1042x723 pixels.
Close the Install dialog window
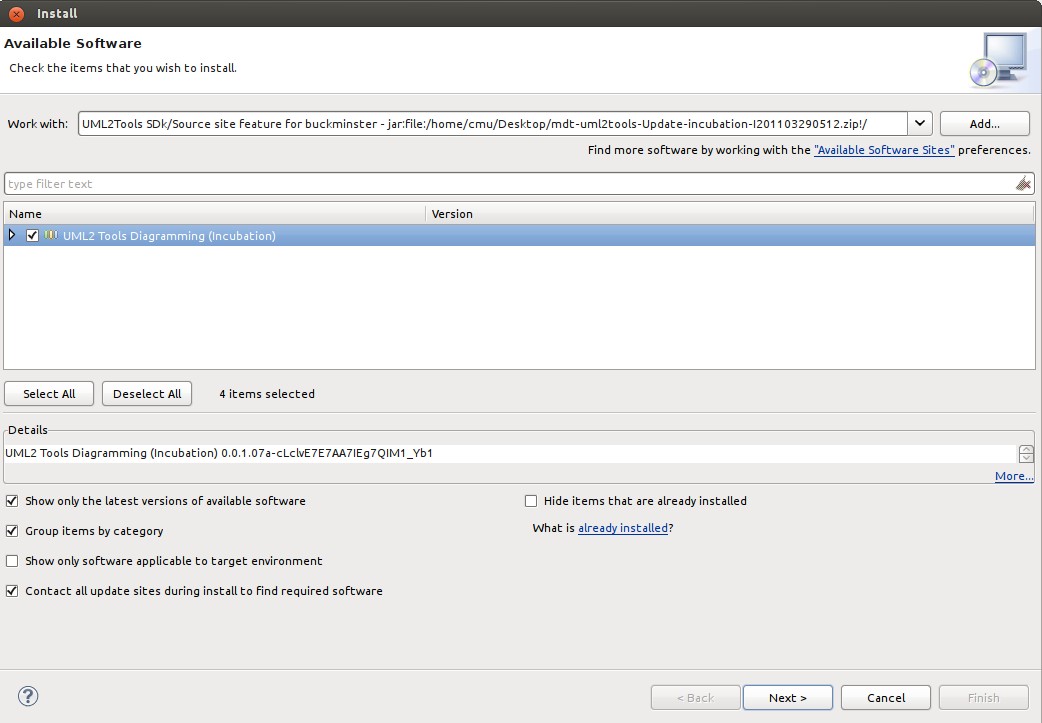(16, 13)
